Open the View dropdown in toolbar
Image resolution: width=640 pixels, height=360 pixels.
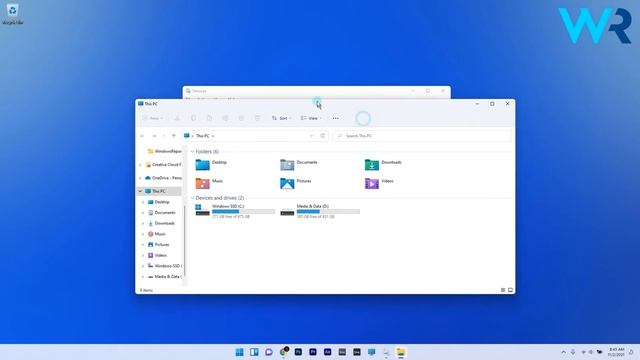tap(311, 118)
